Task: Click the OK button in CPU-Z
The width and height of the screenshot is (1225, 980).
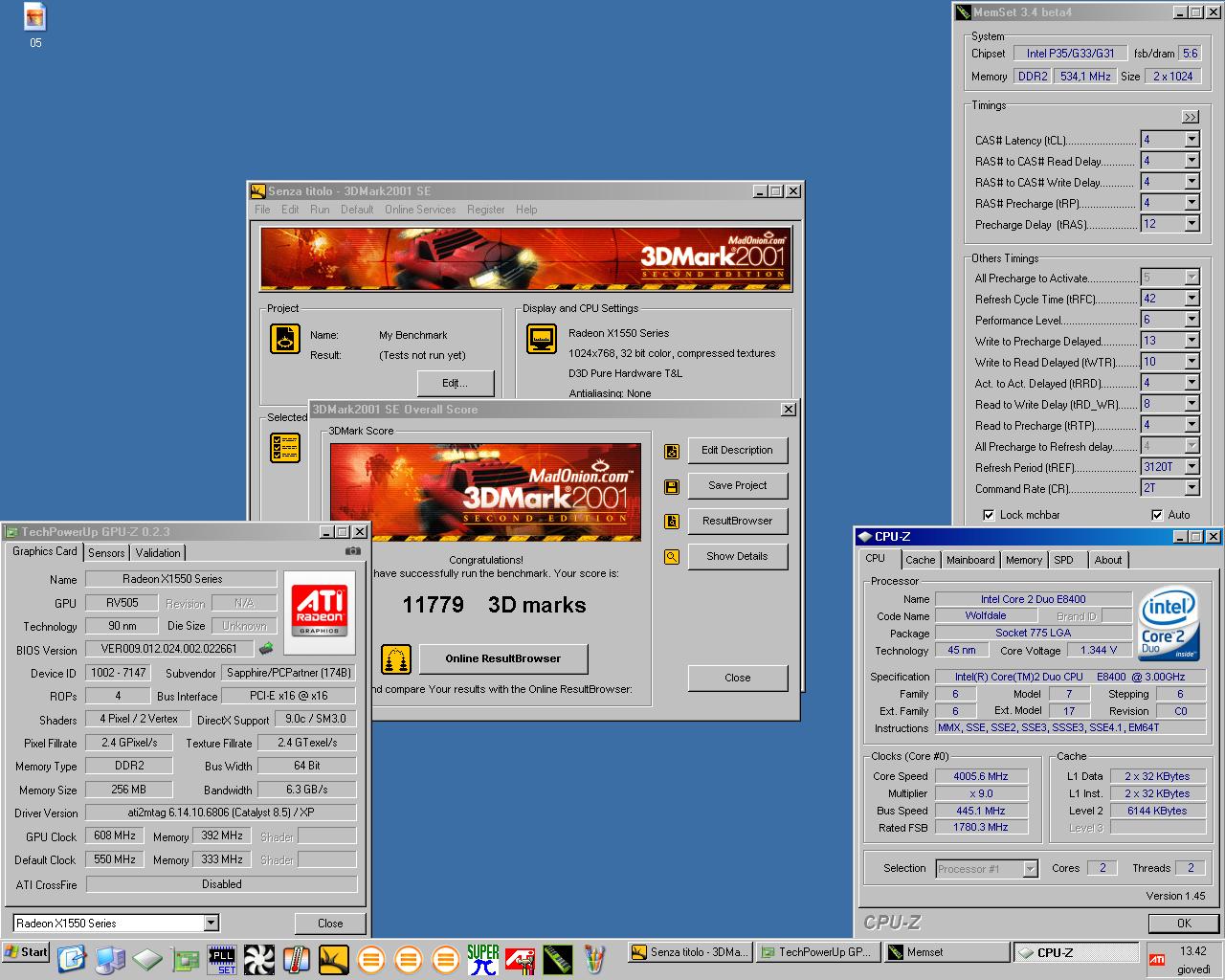Action: click(x=1184, y=924)
